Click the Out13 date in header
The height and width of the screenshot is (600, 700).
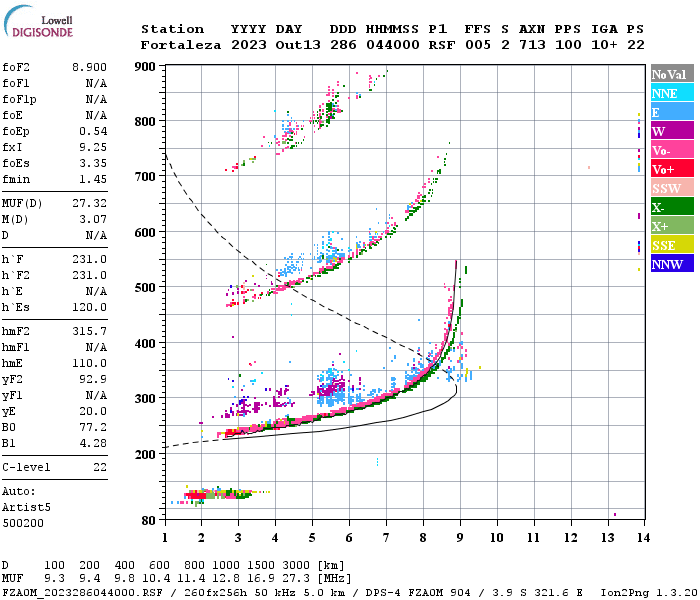(x=298, y=45)
